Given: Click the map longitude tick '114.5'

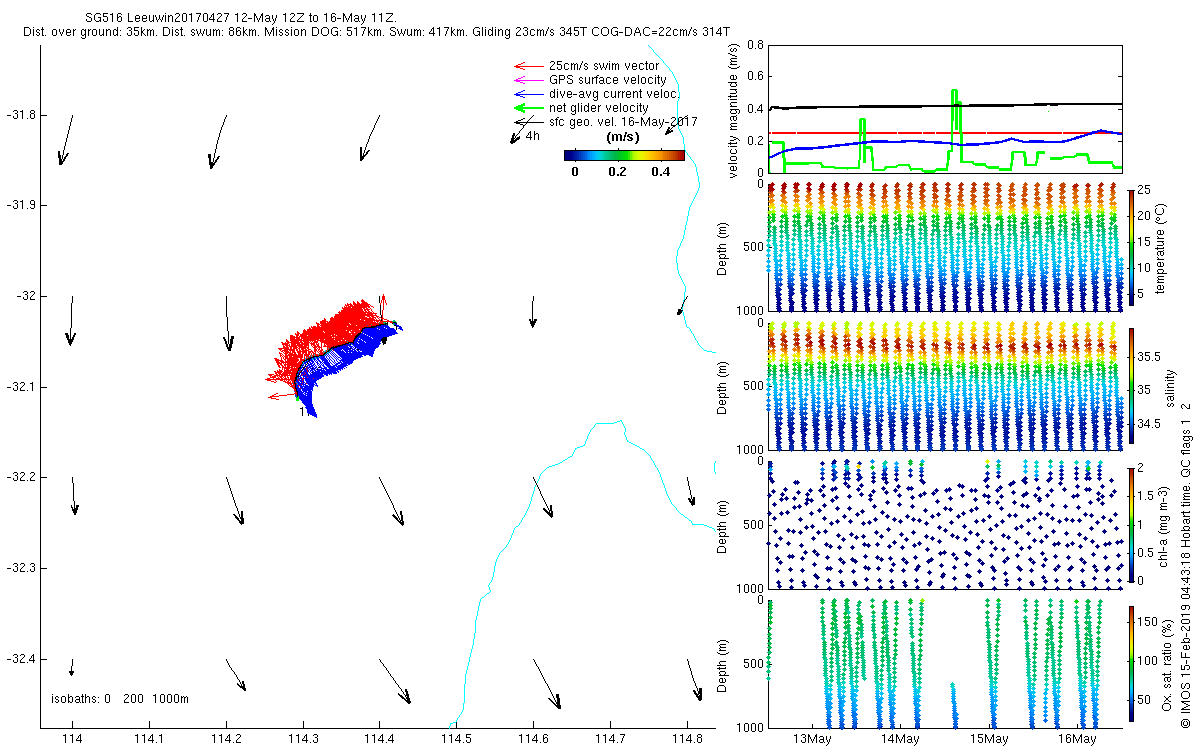Looking at the screenshot, I should click(x=457, y=738).
